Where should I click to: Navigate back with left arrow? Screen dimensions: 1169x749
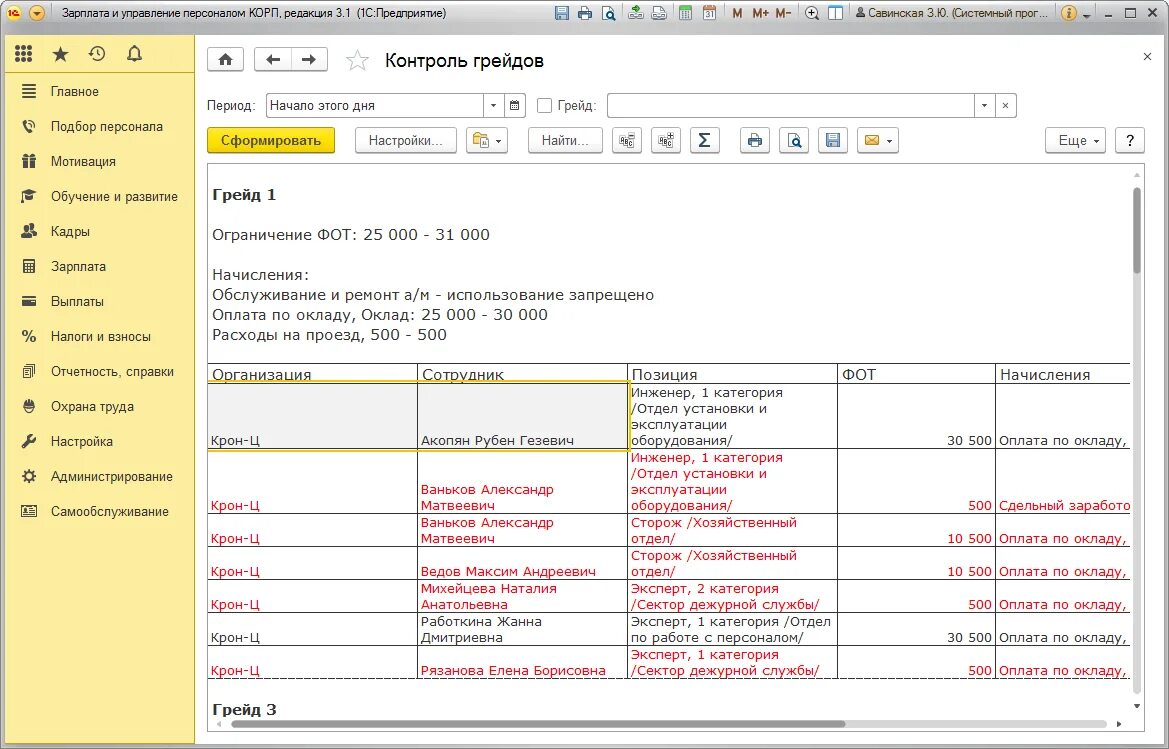(x=273, y=60)
